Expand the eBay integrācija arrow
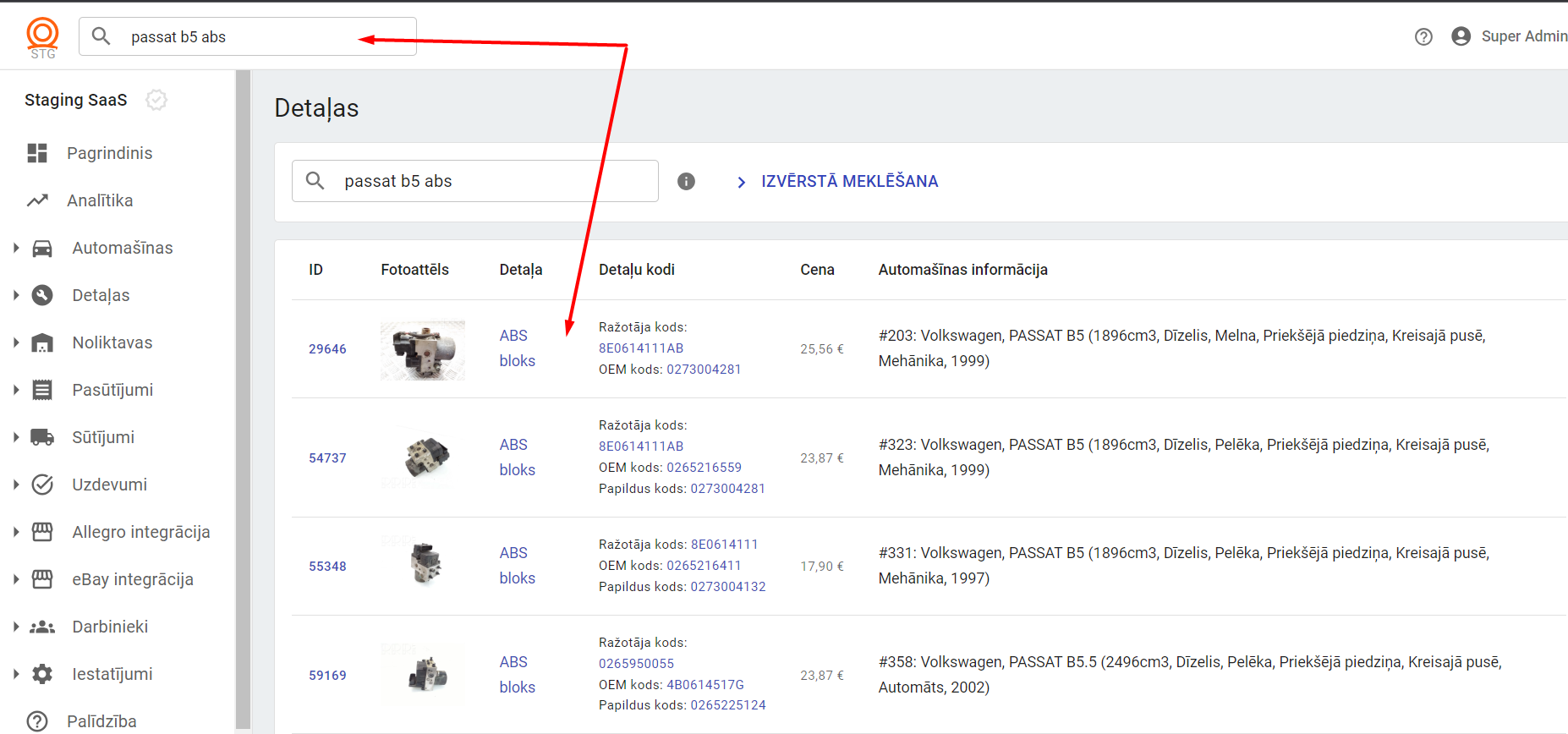Image resolution: width=1568 pixels, height=734 pixels. click(15, 579)
